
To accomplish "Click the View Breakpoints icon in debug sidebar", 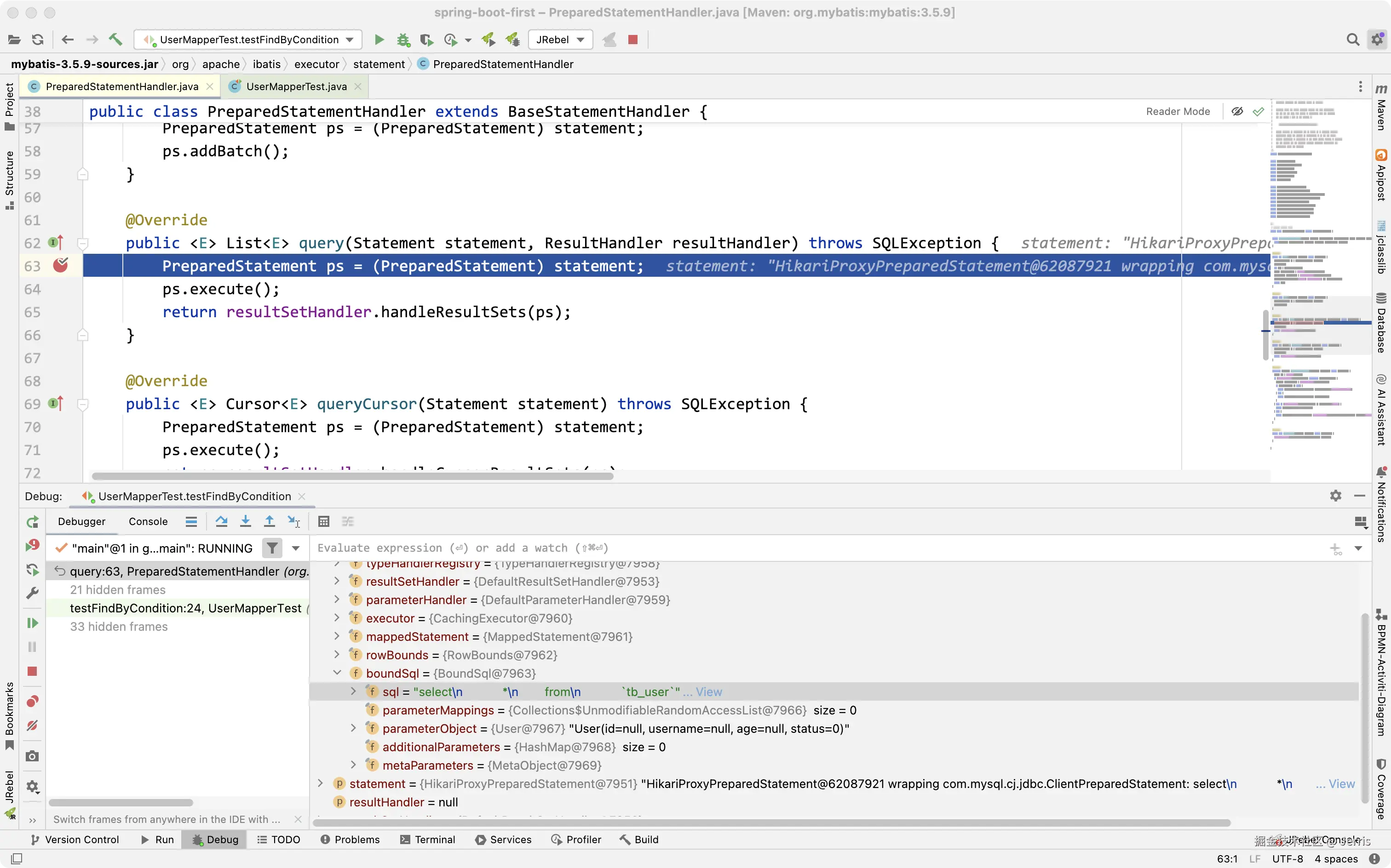I will [32, 701].
